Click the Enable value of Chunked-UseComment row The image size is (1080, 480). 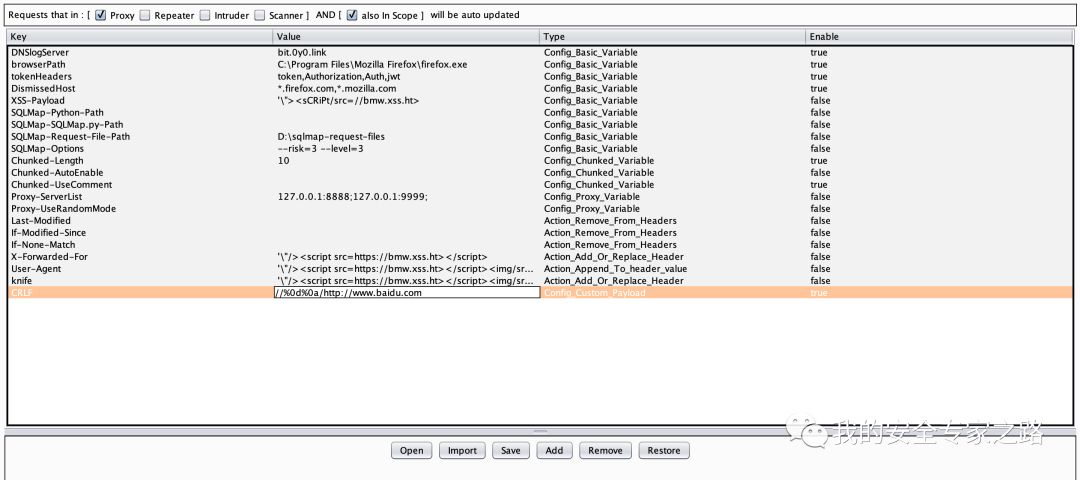939,185
